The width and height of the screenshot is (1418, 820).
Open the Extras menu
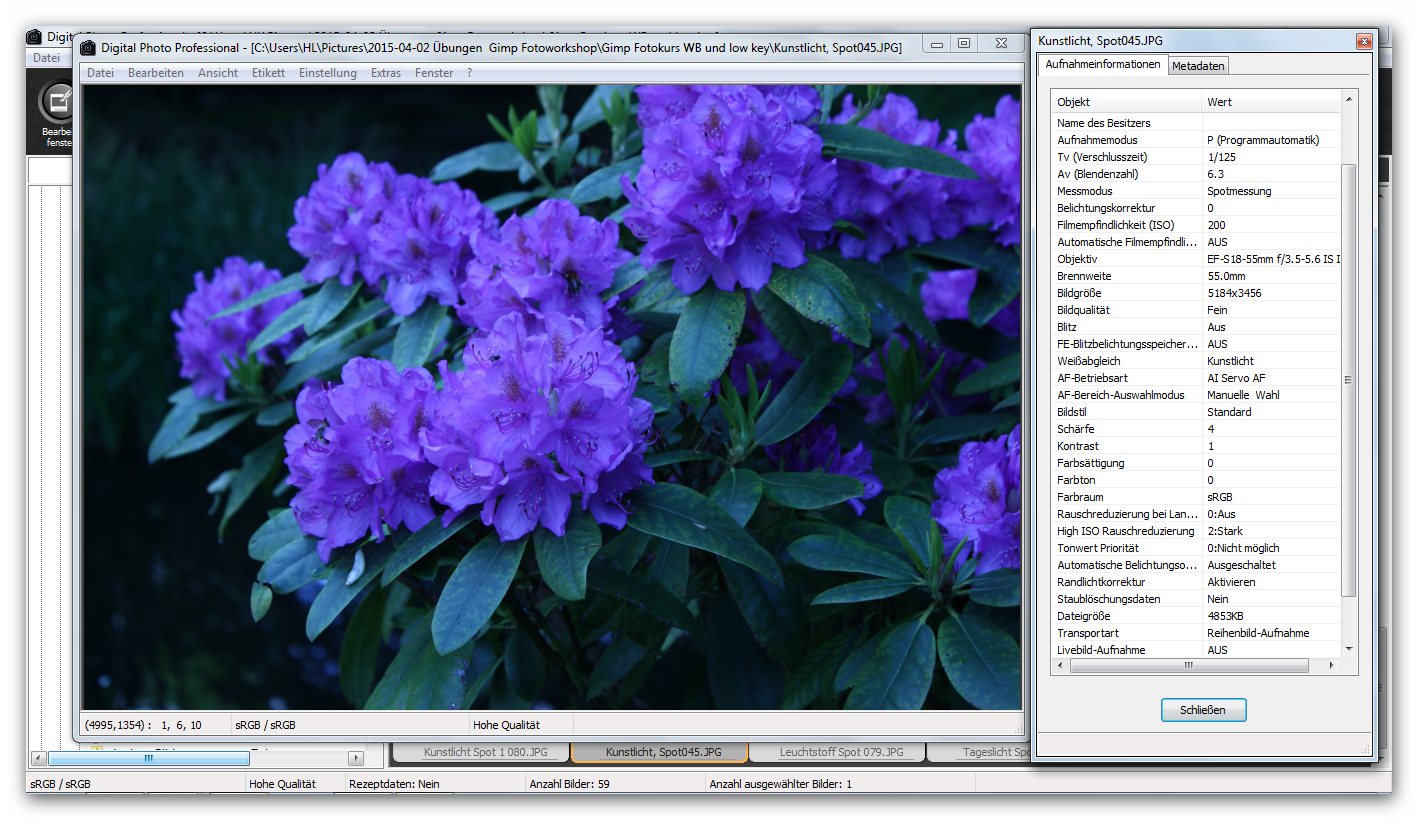386,73
